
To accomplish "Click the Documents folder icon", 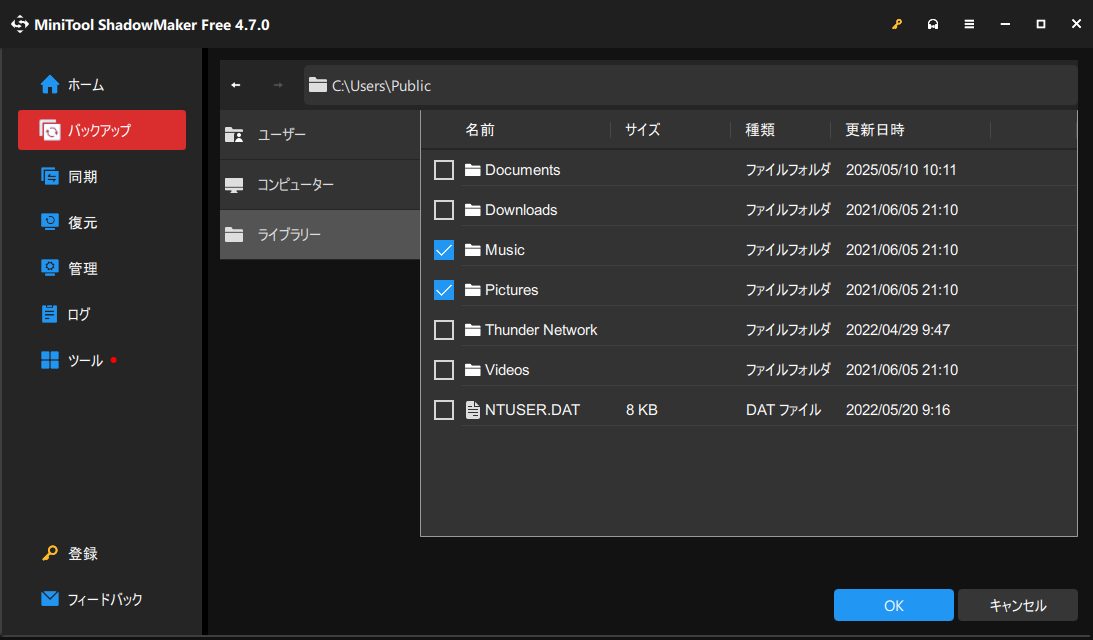I will 473,170.
